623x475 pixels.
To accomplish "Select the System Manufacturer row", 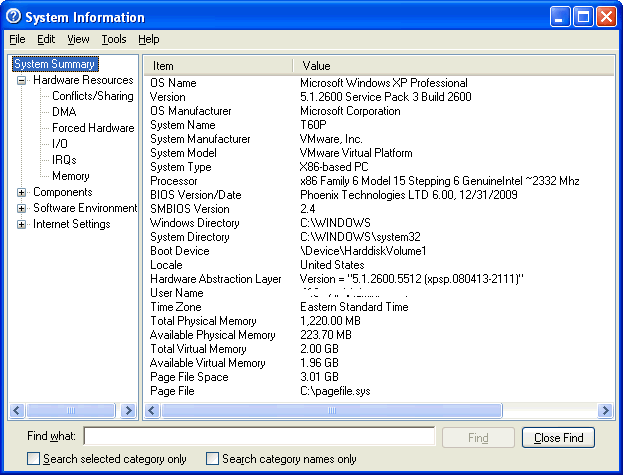I will click(379, 139).
